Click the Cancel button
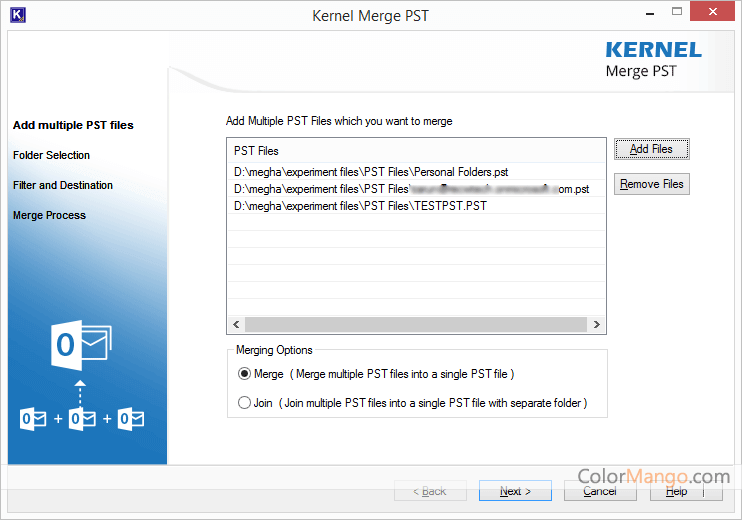This screenshot has height=520, width=742. tap(600, 491)
